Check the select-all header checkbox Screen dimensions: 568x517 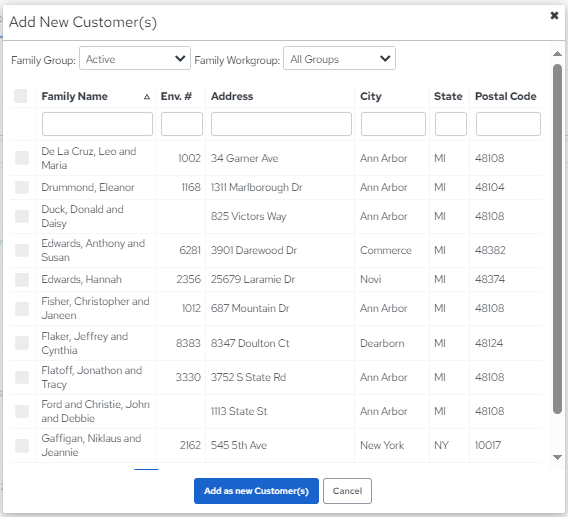[x=21, y=96]
